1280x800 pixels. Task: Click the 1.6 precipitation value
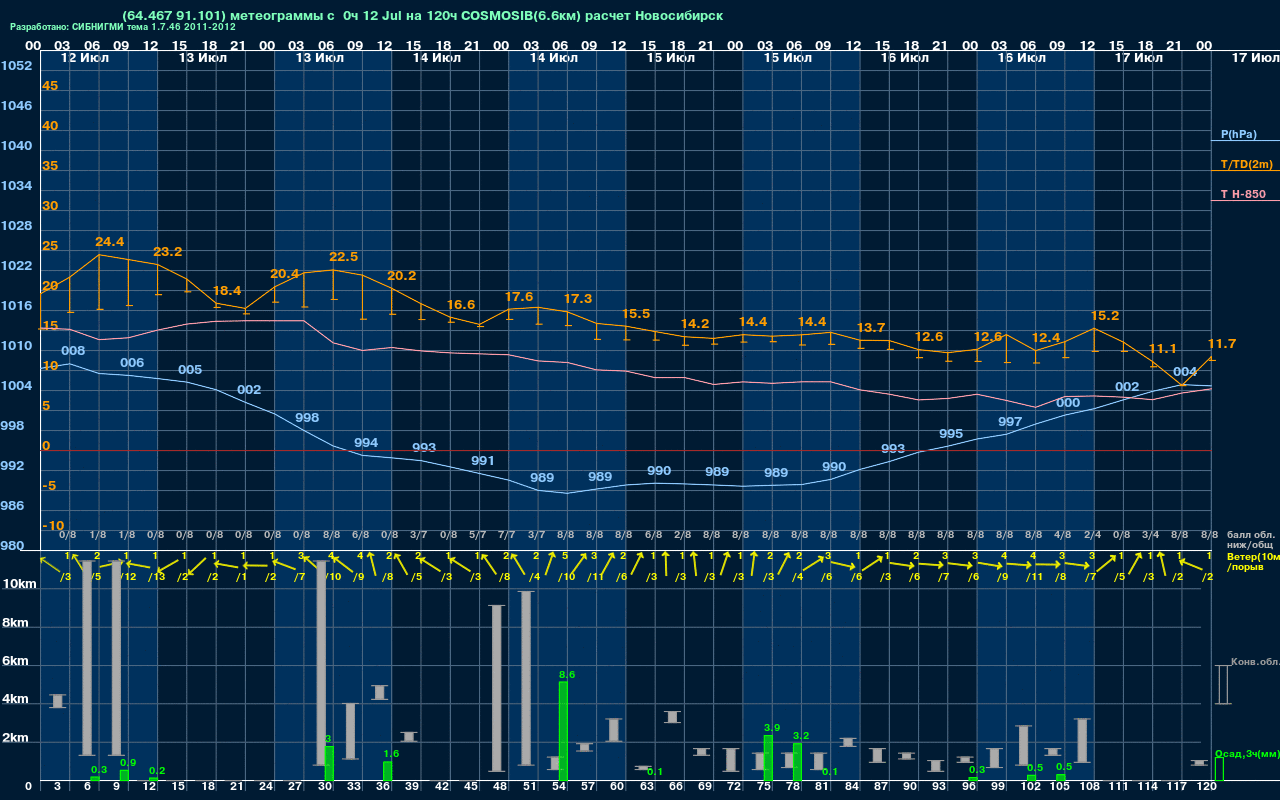click(391, 754)
